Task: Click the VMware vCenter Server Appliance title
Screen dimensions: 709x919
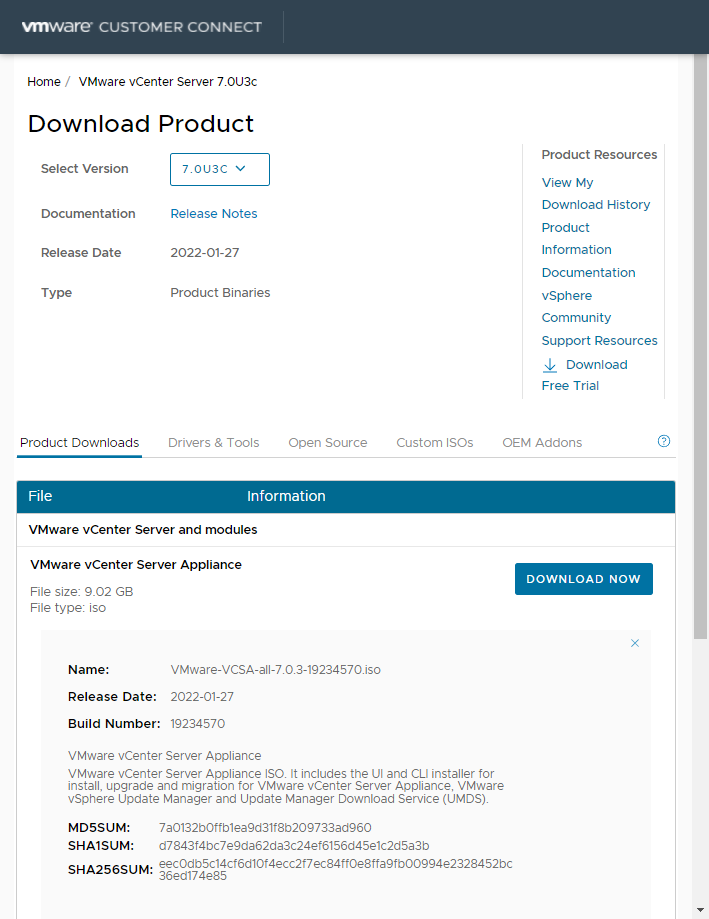Action: [x=136, y=564]
